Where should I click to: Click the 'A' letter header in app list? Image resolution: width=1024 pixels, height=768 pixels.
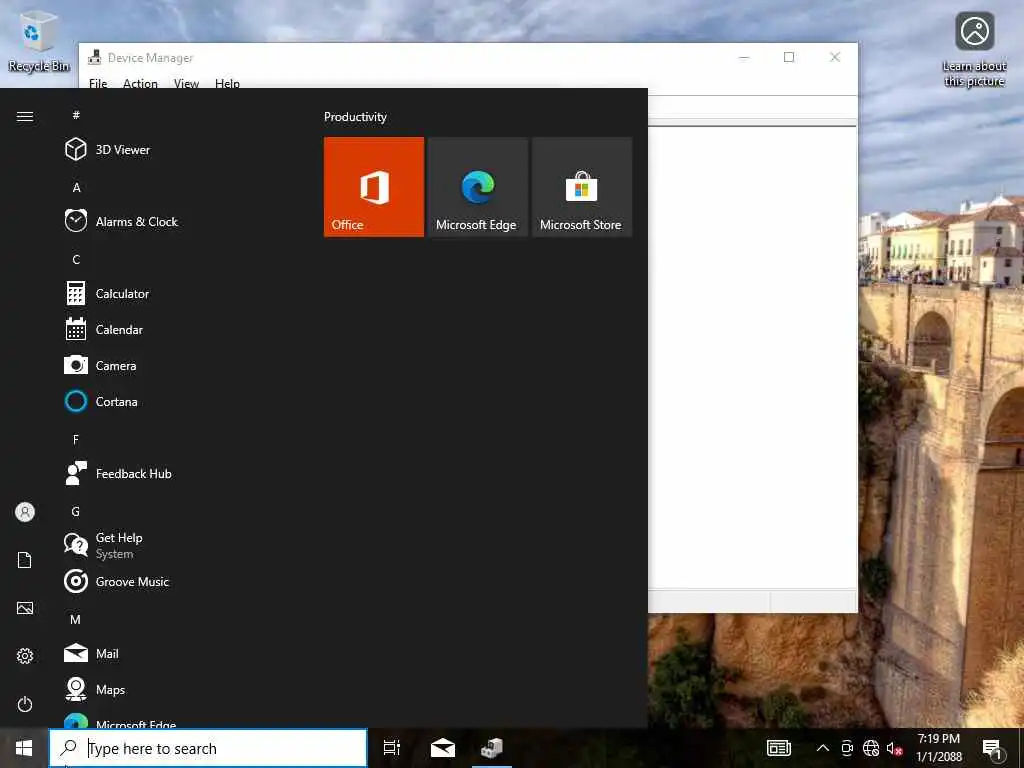coord(76,187)
